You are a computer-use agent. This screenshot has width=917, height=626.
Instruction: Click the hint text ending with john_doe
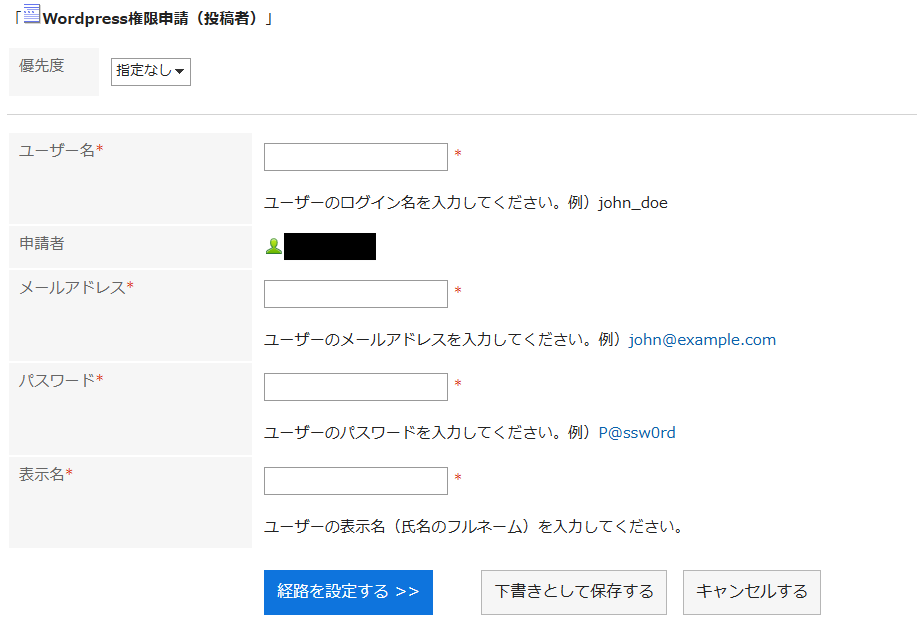pyautogui.click(x=466, y=203)
